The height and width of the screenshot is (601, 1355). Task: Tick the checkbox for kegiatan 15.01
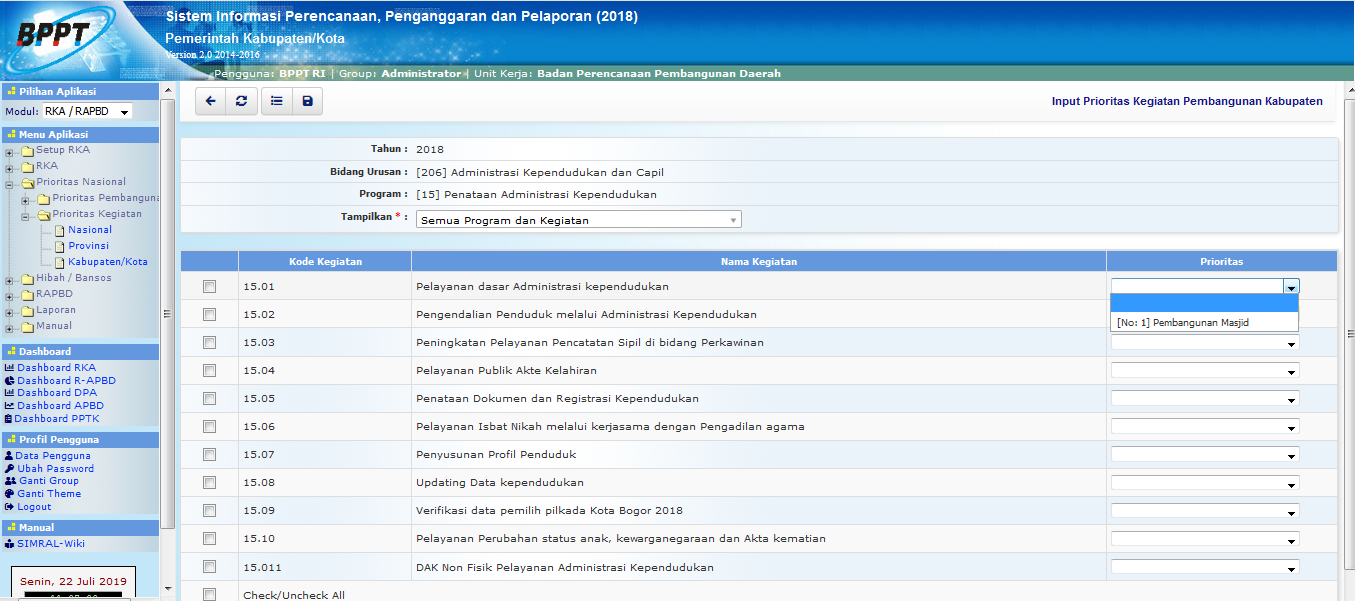click(209, 287)
